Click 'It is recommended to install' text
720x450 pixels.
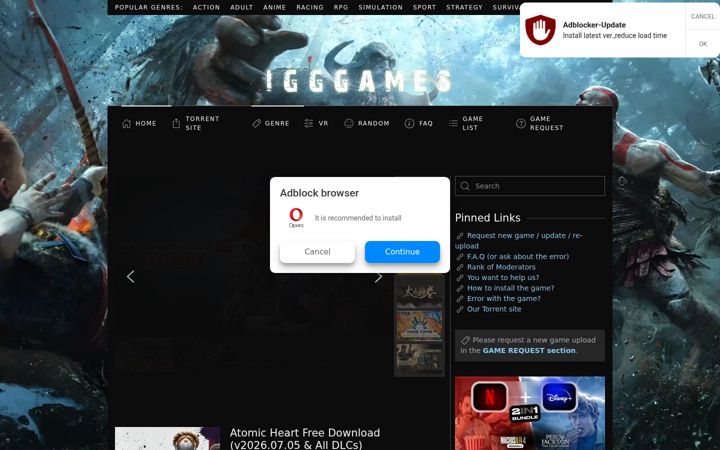[358, 218]
